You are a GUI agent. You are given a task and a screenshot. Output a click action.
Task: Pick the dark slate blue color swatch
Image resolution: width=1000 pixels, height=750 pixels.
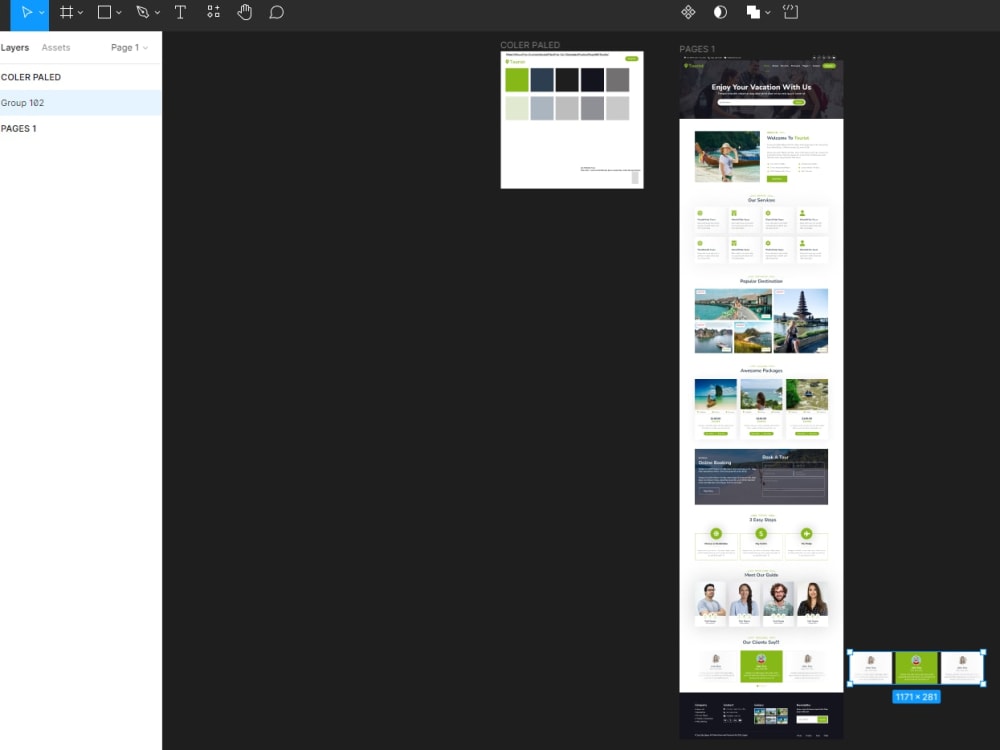point(542,80)
